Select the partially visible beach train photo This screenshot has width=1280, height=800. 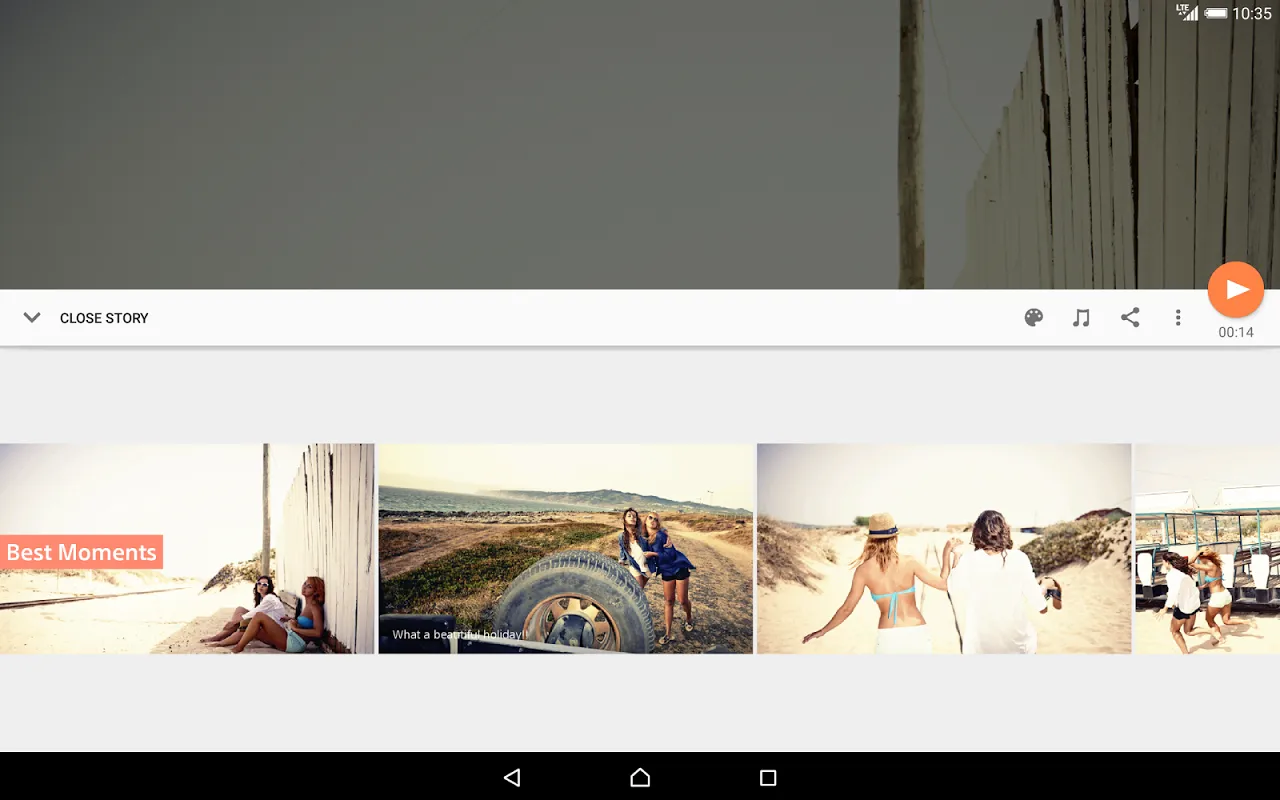pos(1208,549)
